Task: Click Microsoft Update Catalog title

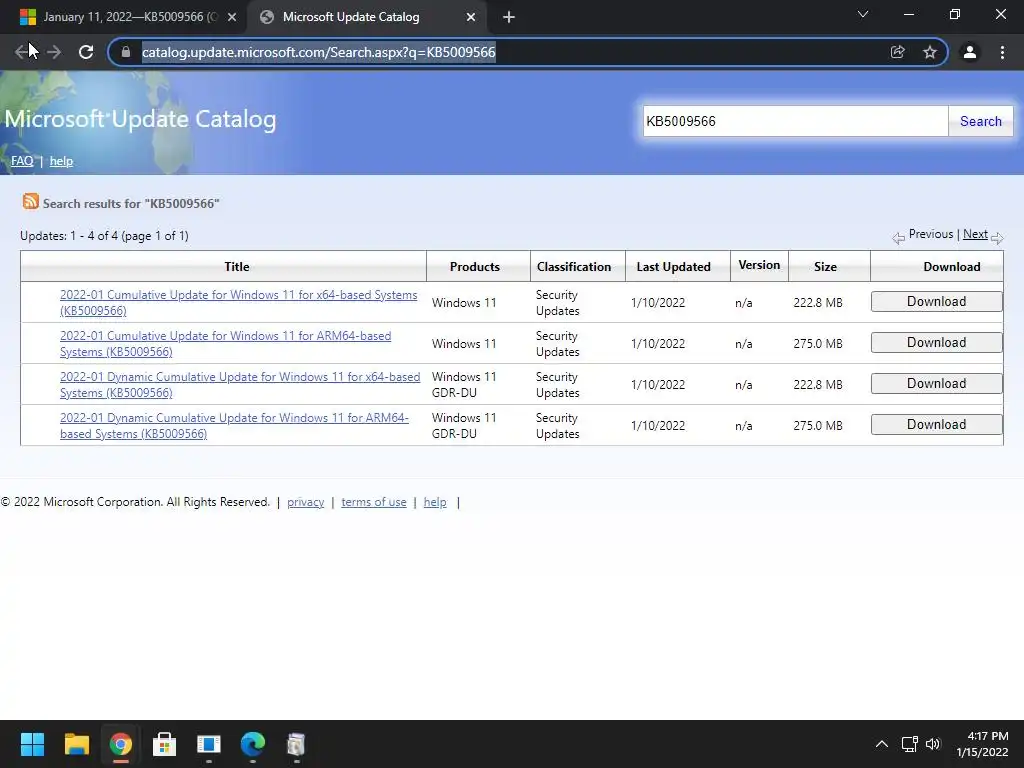Action: pos(140,120)
